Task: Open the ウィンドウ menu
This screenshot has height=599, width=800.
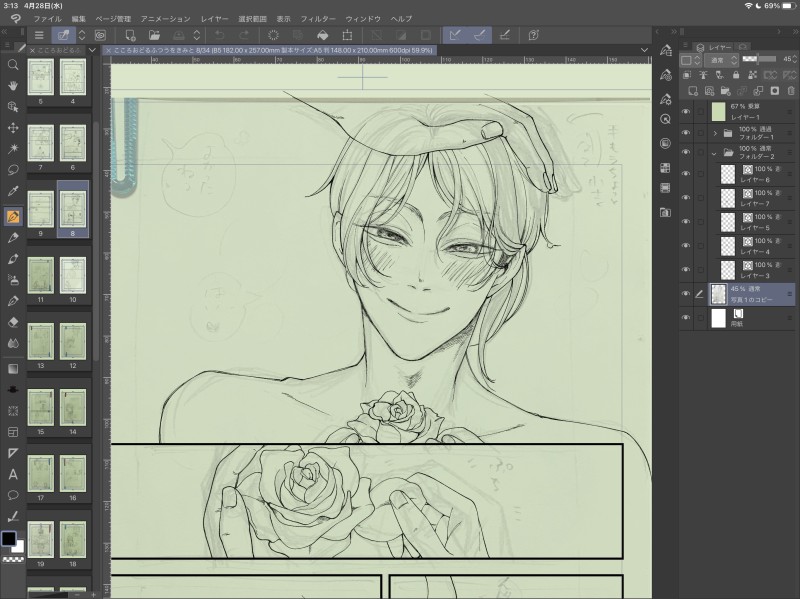Action: point(363,19)
